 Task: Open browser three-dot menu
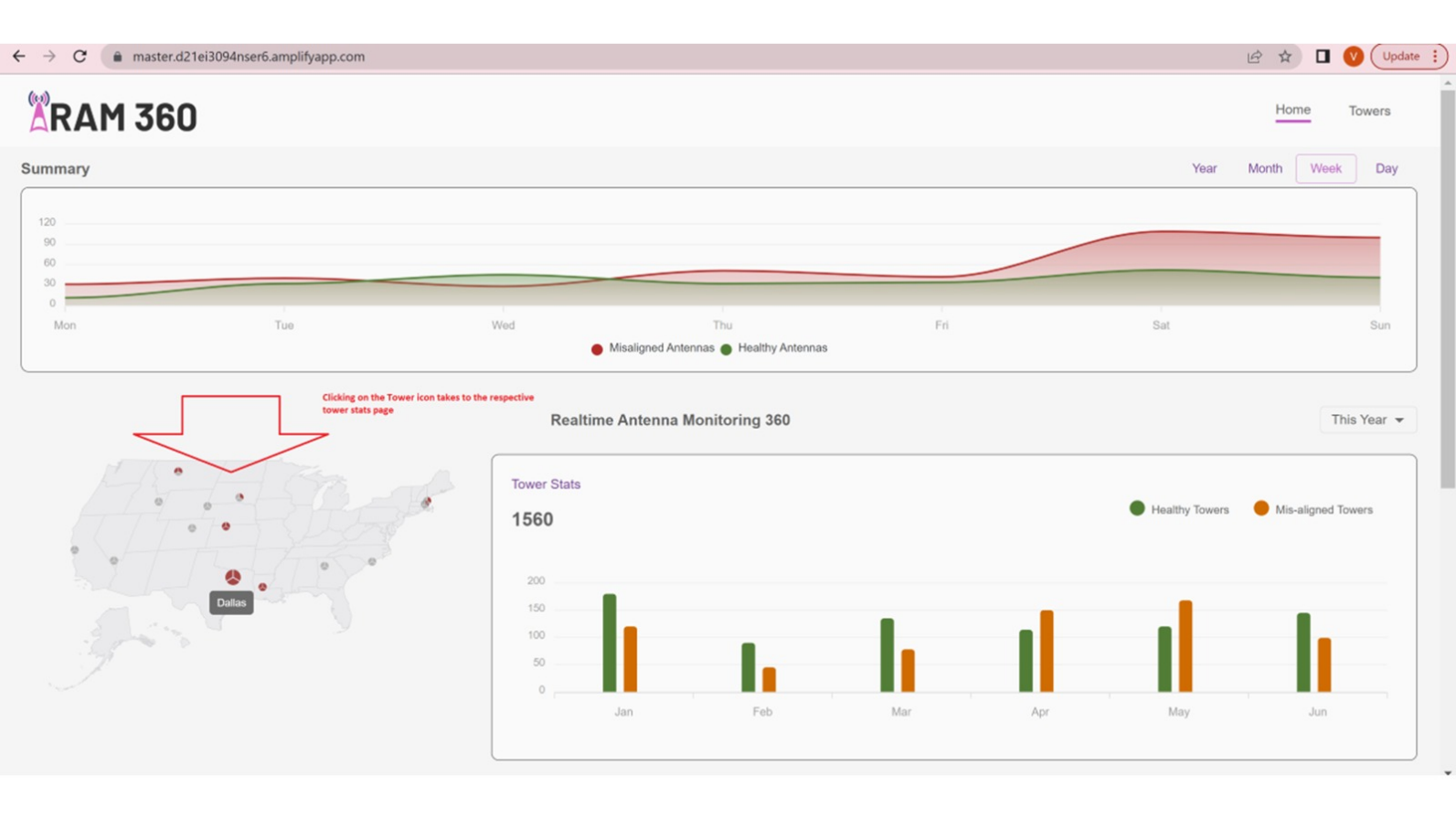pyautogui.click(x=1435, y=57)
